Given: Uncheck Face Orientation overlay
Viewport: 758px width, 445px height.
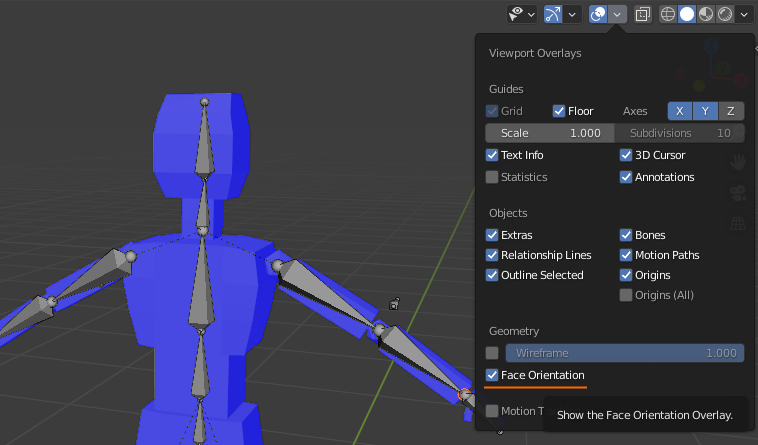Looking at the screenshot, I should point(492,375).
